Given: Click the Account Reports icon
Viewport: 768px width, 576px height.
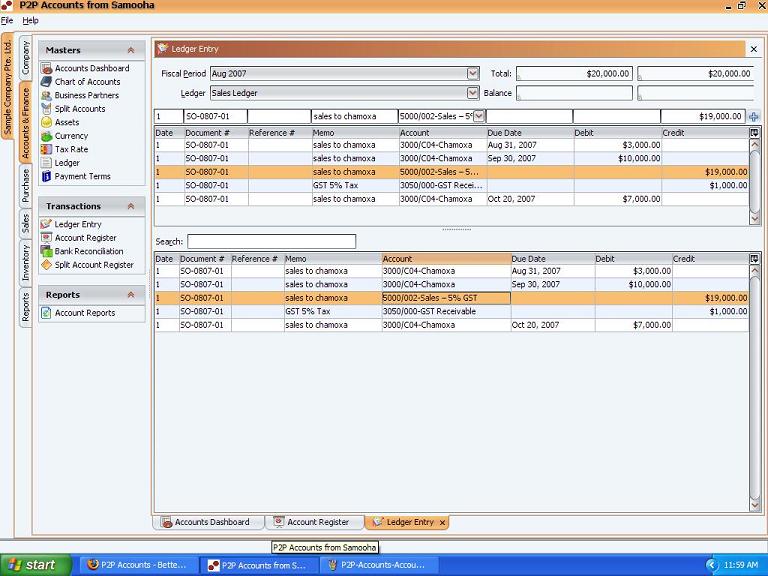Looking at the screenshot, I should point(47,313).
